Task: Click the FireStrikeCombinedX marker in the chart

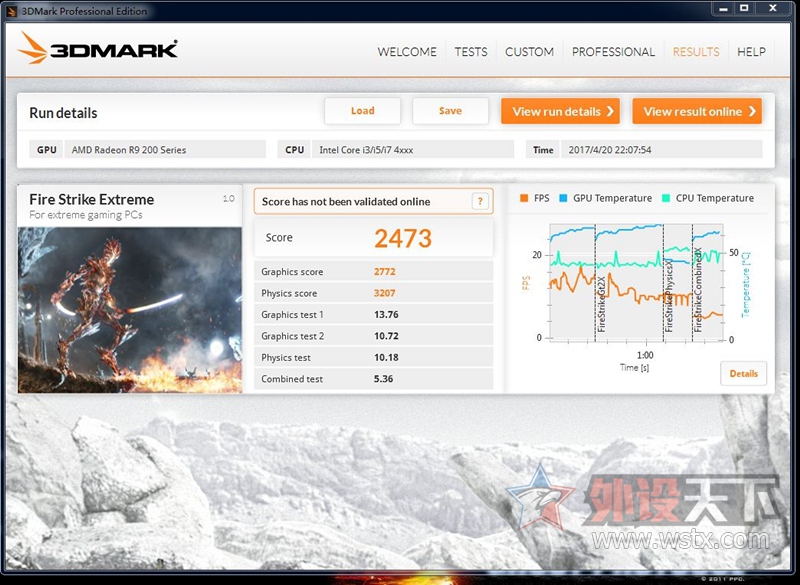Action: click(x=698, y=290)
